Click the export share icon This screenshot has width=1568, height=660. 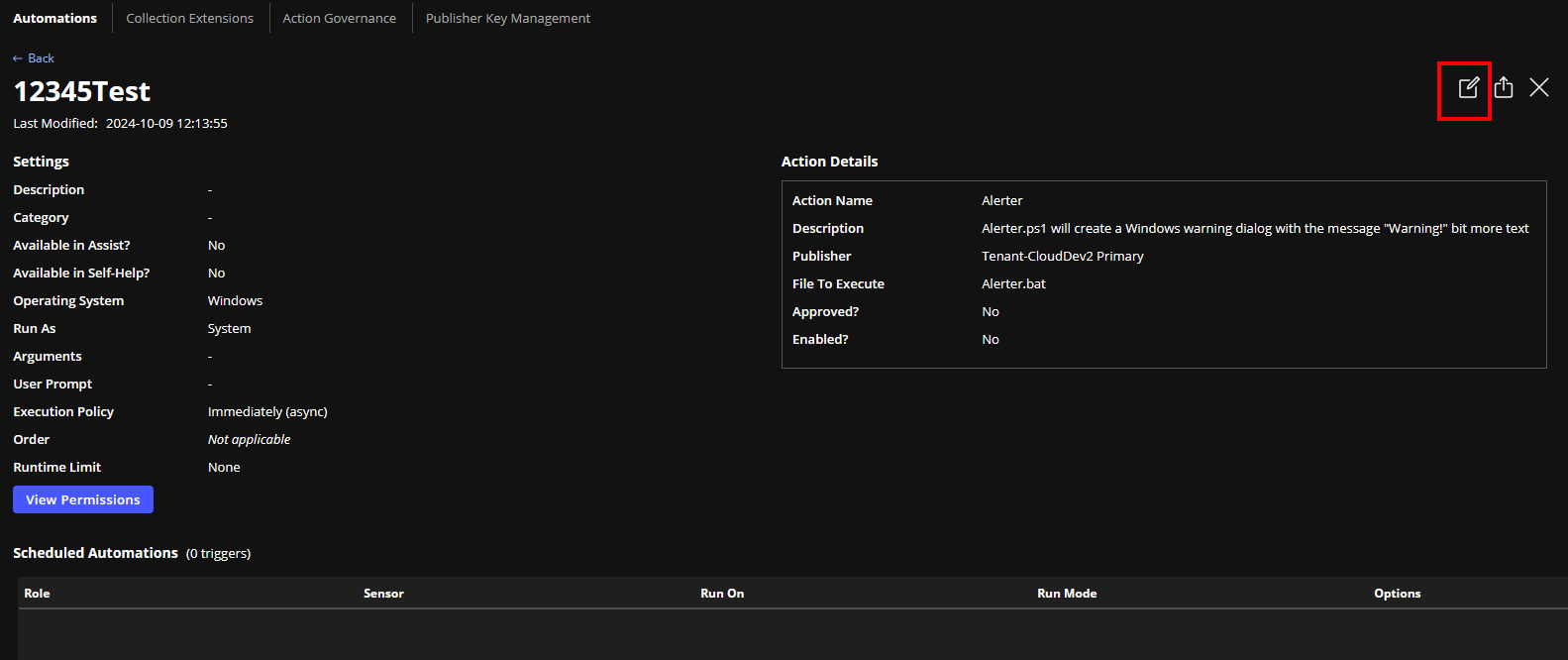pos(1504,88)
